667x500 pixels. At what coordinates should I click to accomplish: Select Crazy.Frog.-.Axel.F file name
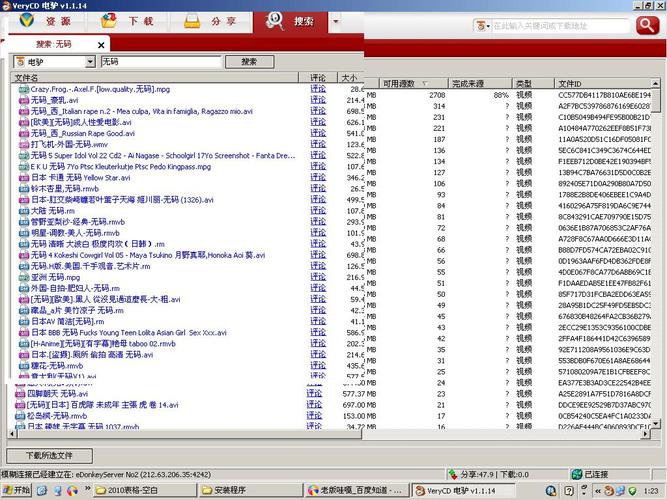[100, 89]
